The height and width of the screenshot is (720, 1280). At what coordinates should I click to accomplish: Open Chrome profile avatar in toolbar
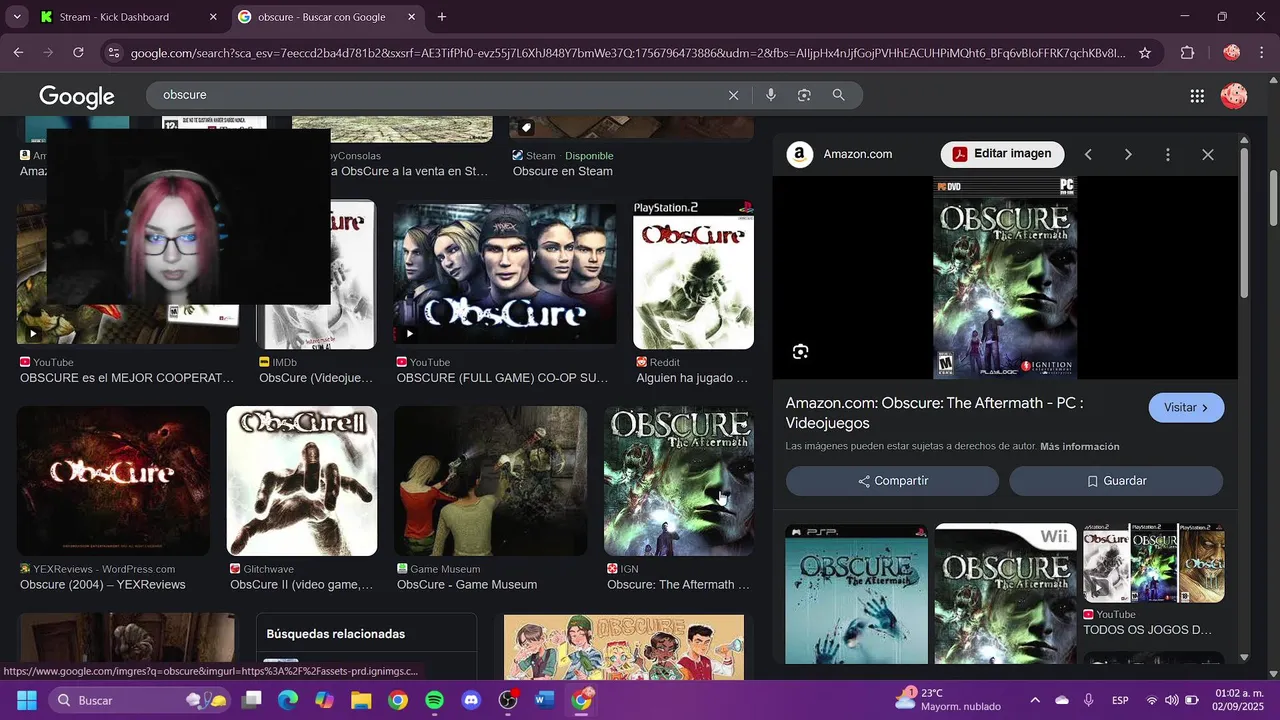(1231, 53)
